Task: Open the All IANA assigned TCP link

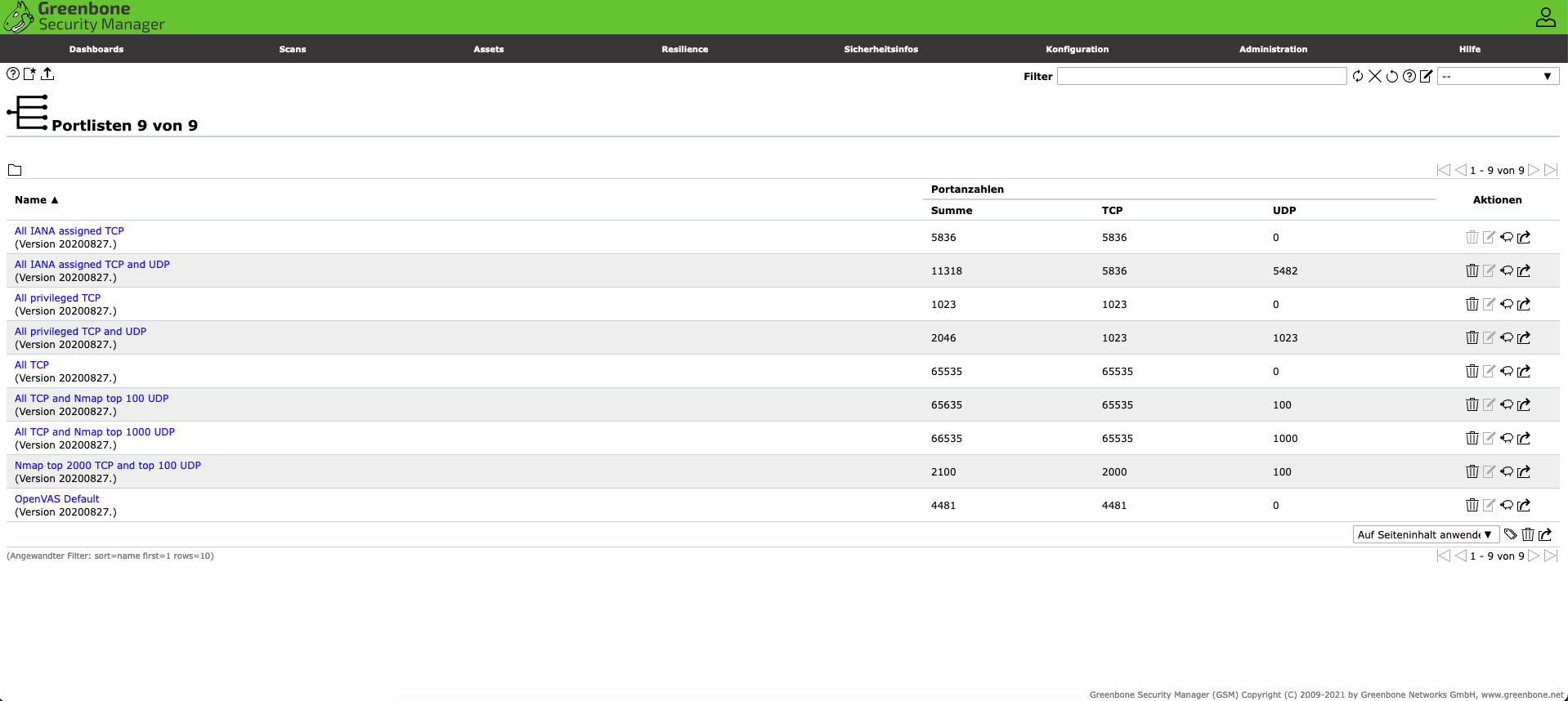Action: click(x=69, y=231)
